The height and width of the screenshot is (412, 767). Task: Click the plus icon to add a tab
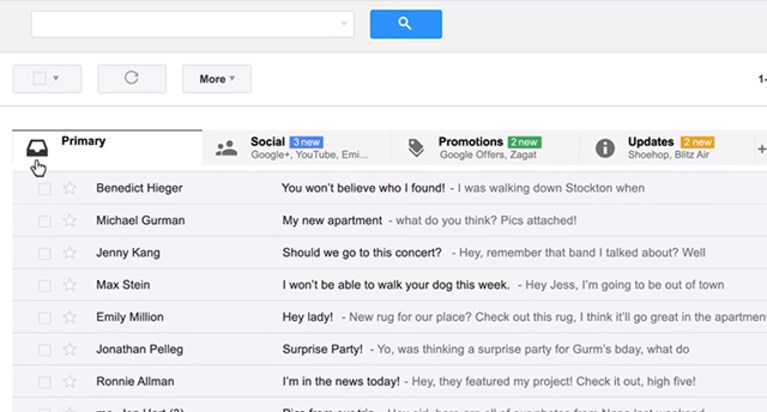(762, 149)
